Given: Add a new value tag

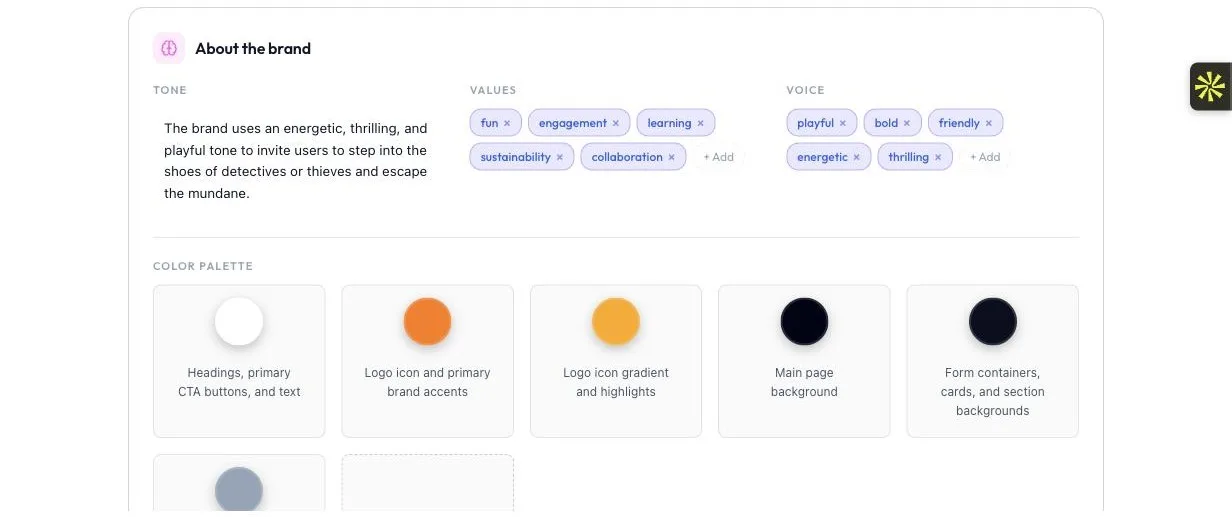Looking at the screenshot, I should tap(718, 157).
